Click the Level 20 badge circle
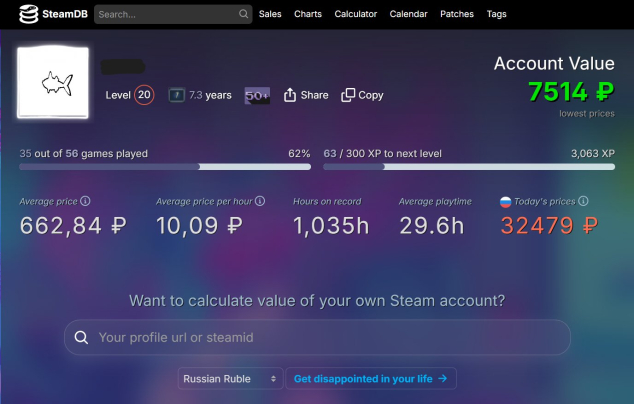The width and height of the screenshot is (634, 404). 144,95
